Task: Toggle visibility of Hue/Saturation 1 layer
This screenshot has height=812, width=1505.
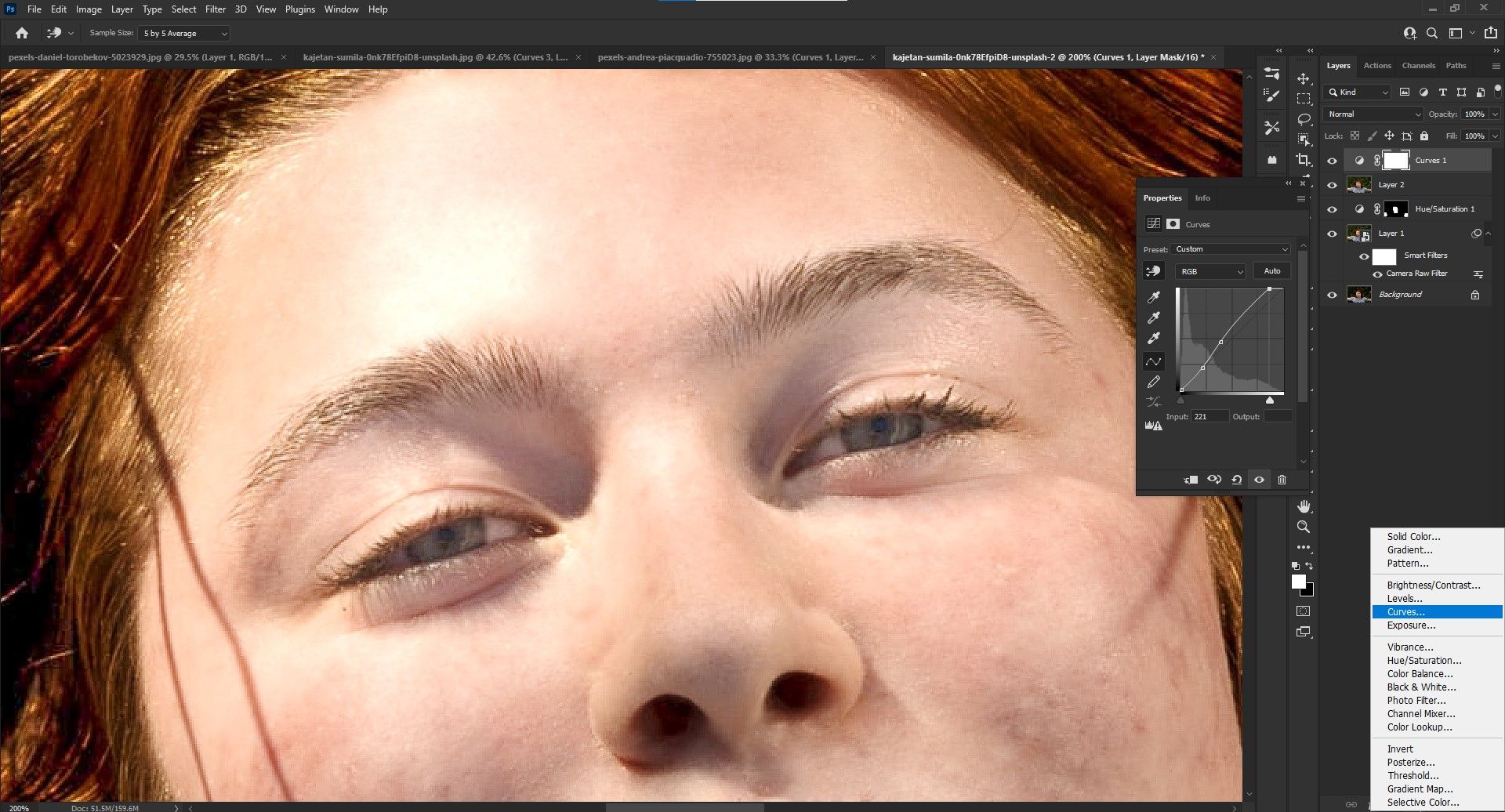Action: [x=1332, y=209]
